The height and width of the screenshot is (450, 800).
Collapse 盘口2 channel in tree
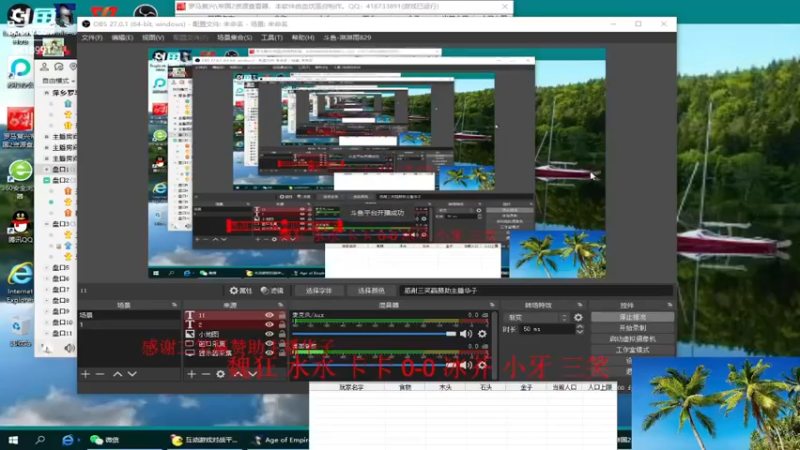tap(46, 180)
